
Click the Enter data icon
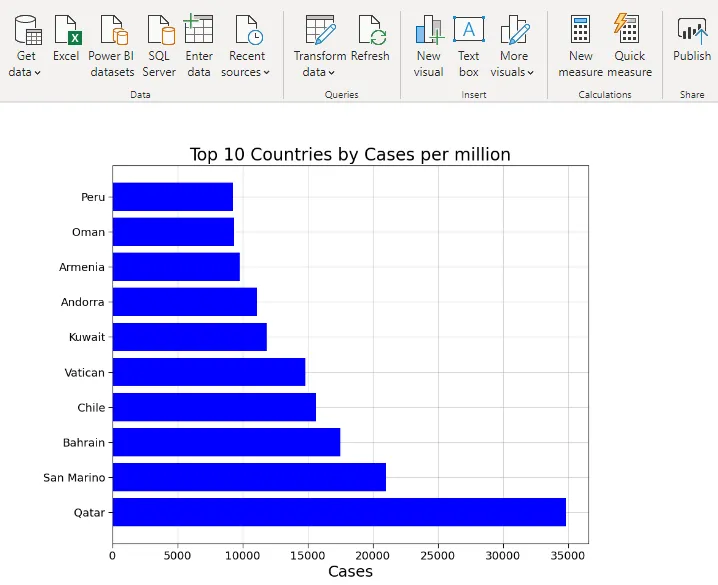click(199, 30)
